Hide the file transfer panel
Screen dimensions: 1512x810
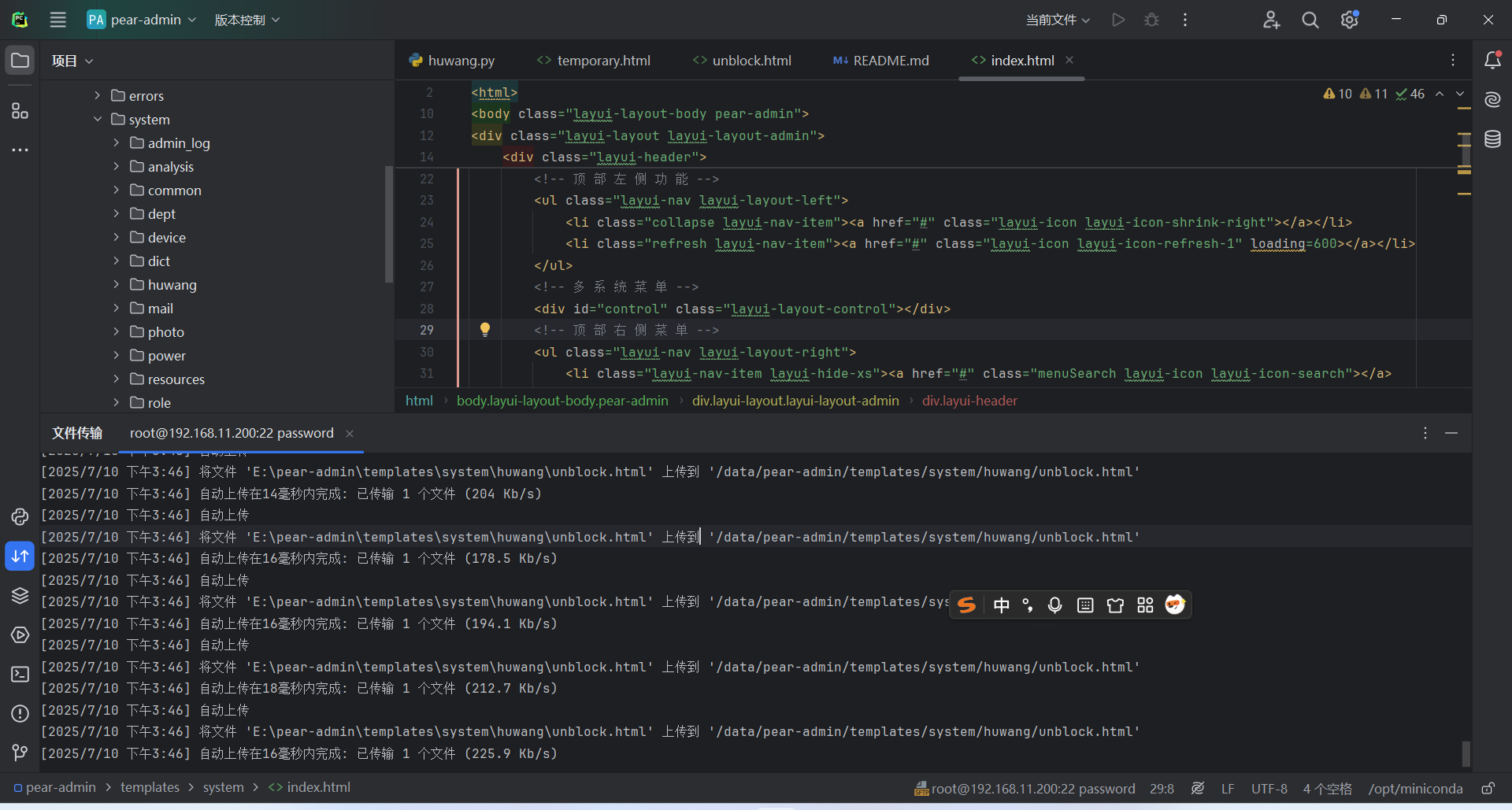tap(1451, 433)
